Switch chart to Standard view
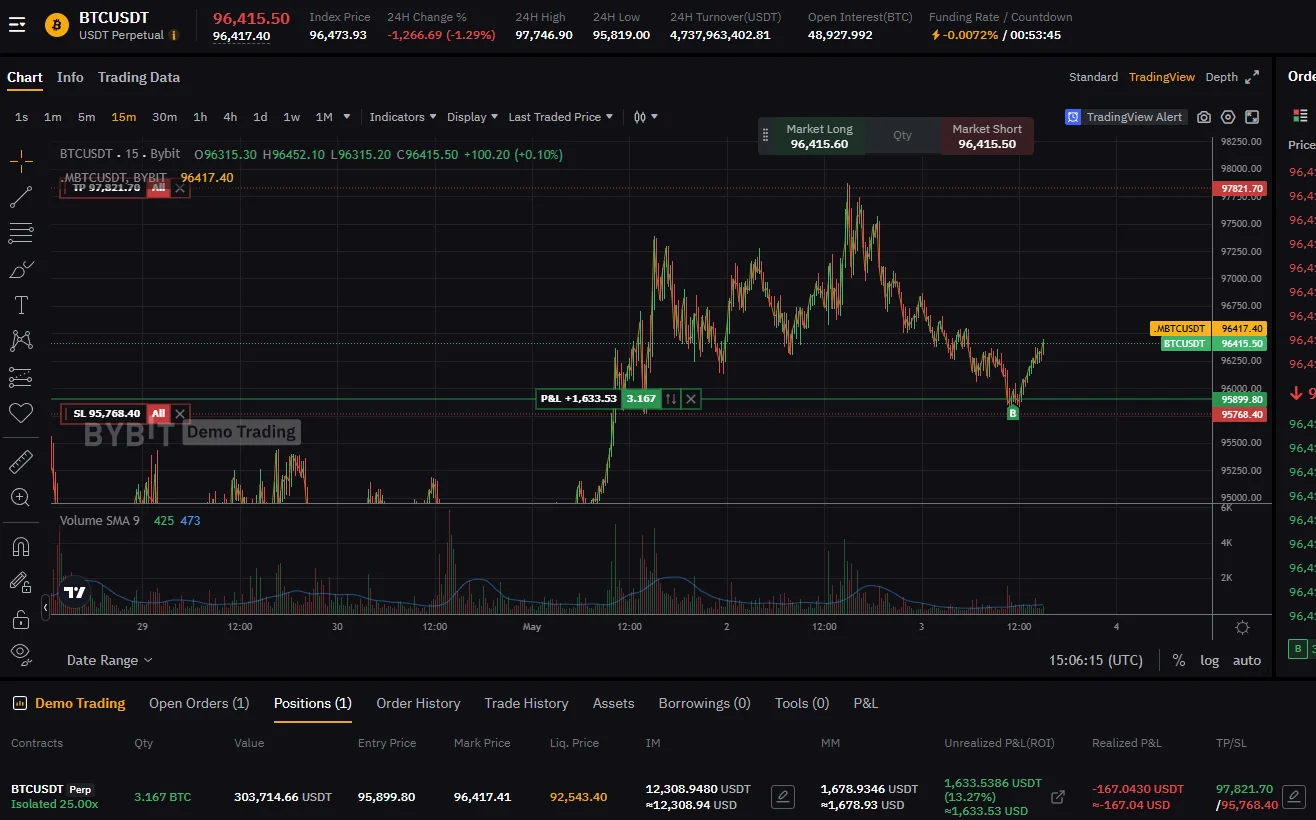Screen dimensions: 1316x820 pyautogui.click(x=1093, y=77)
